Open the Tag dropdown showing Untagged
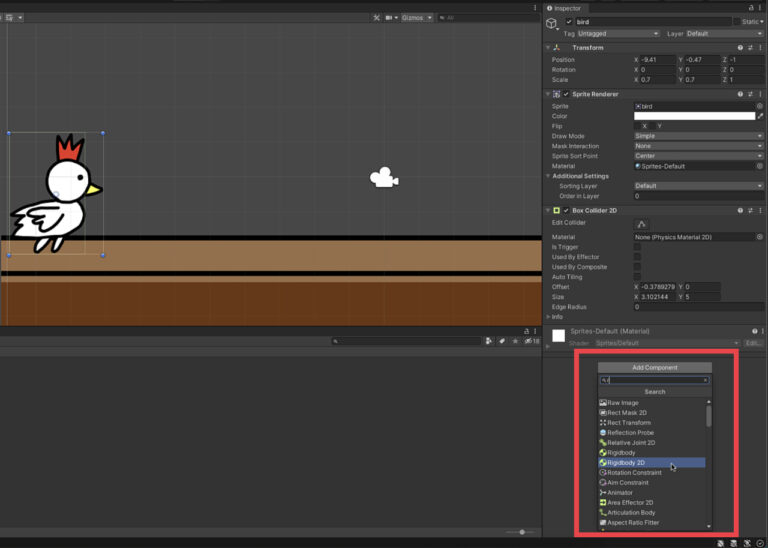Viewport: 768px width, 548px height. click(x=618, y=34)
